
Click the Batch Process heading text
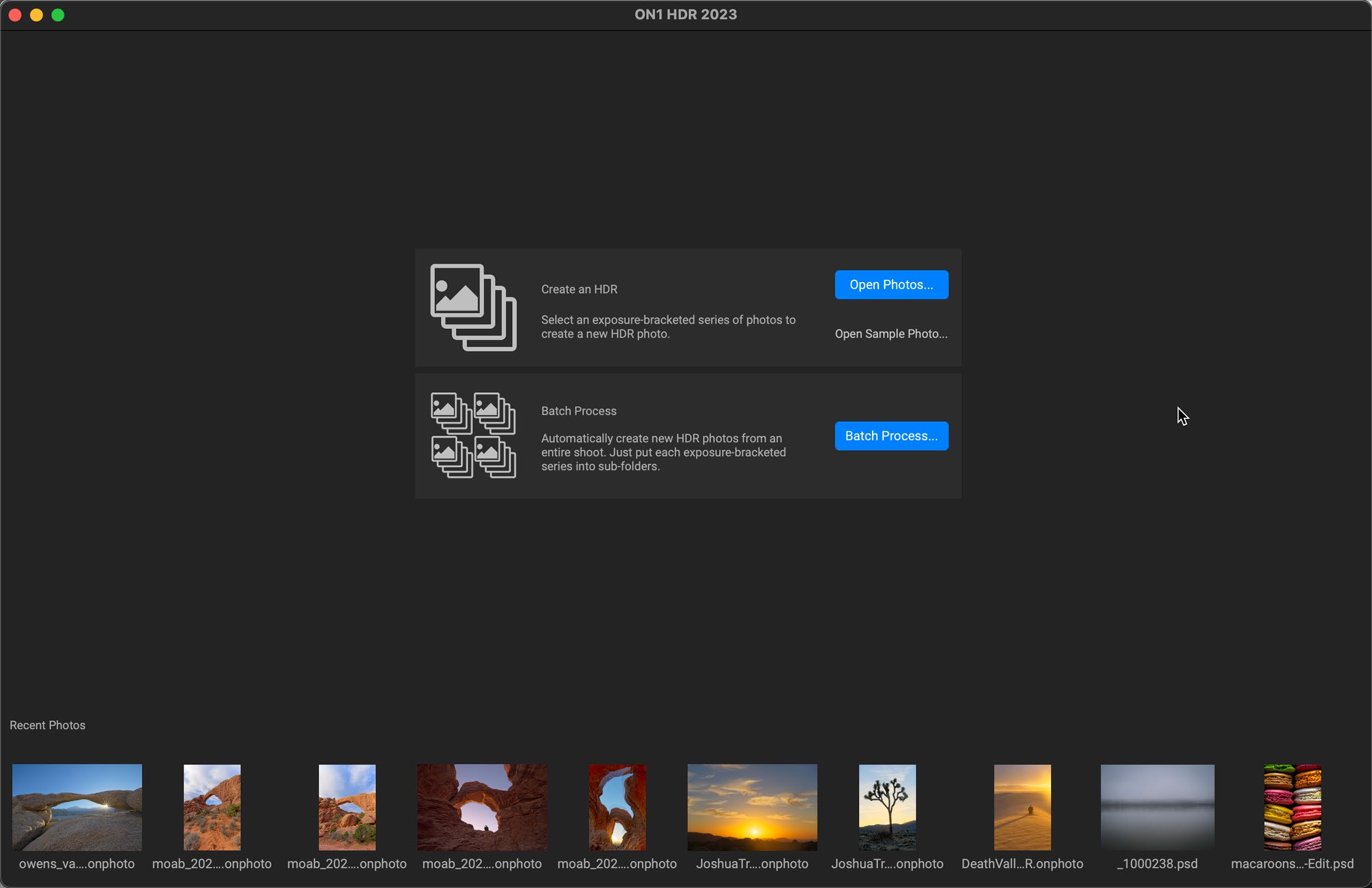pos(578,411)
